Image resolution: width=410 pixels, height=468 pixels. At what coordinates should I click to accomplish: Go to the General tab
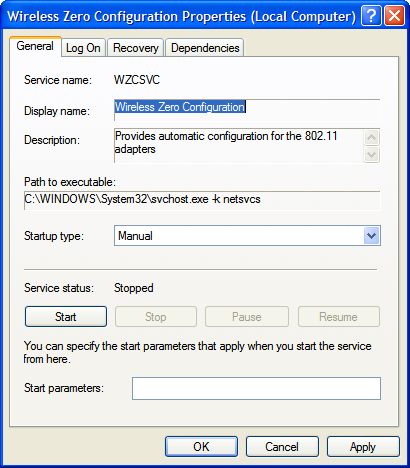pos(35,46)
